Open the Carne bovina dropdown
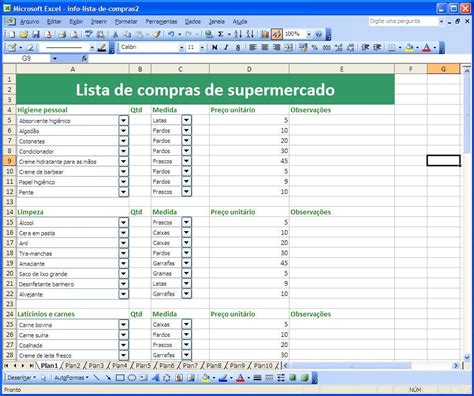This screenshot has width=474, height=396. pos(123,324)
